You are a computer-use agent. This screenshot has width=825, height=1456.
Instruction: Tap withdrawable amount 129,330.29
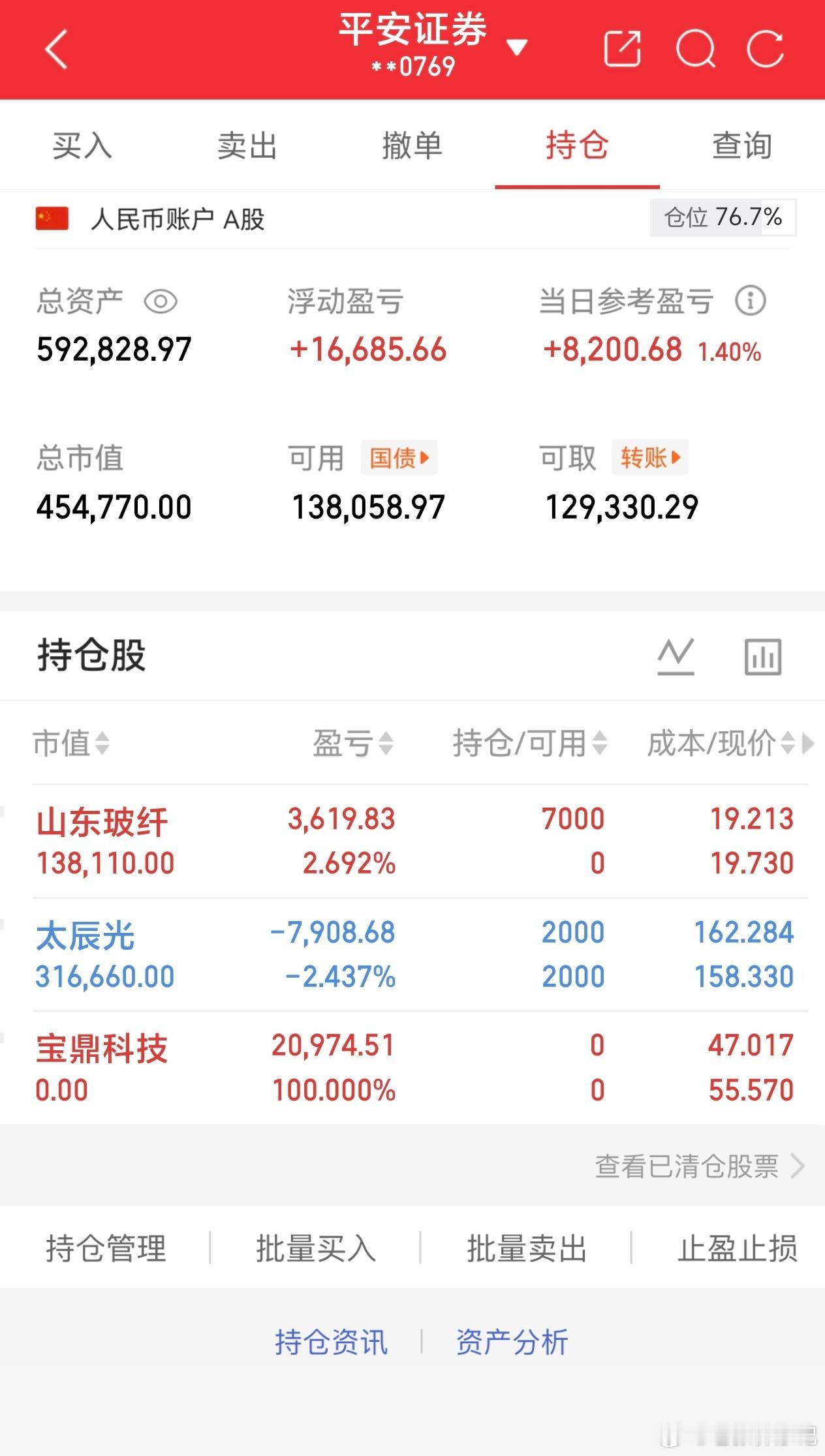coord(622,507)
